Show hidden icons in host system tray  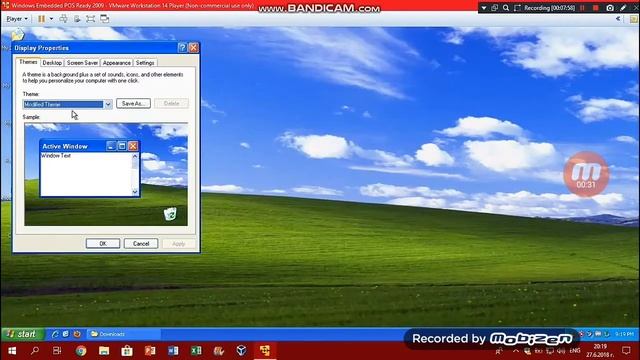pyautogui.click(x=516, y=351)
